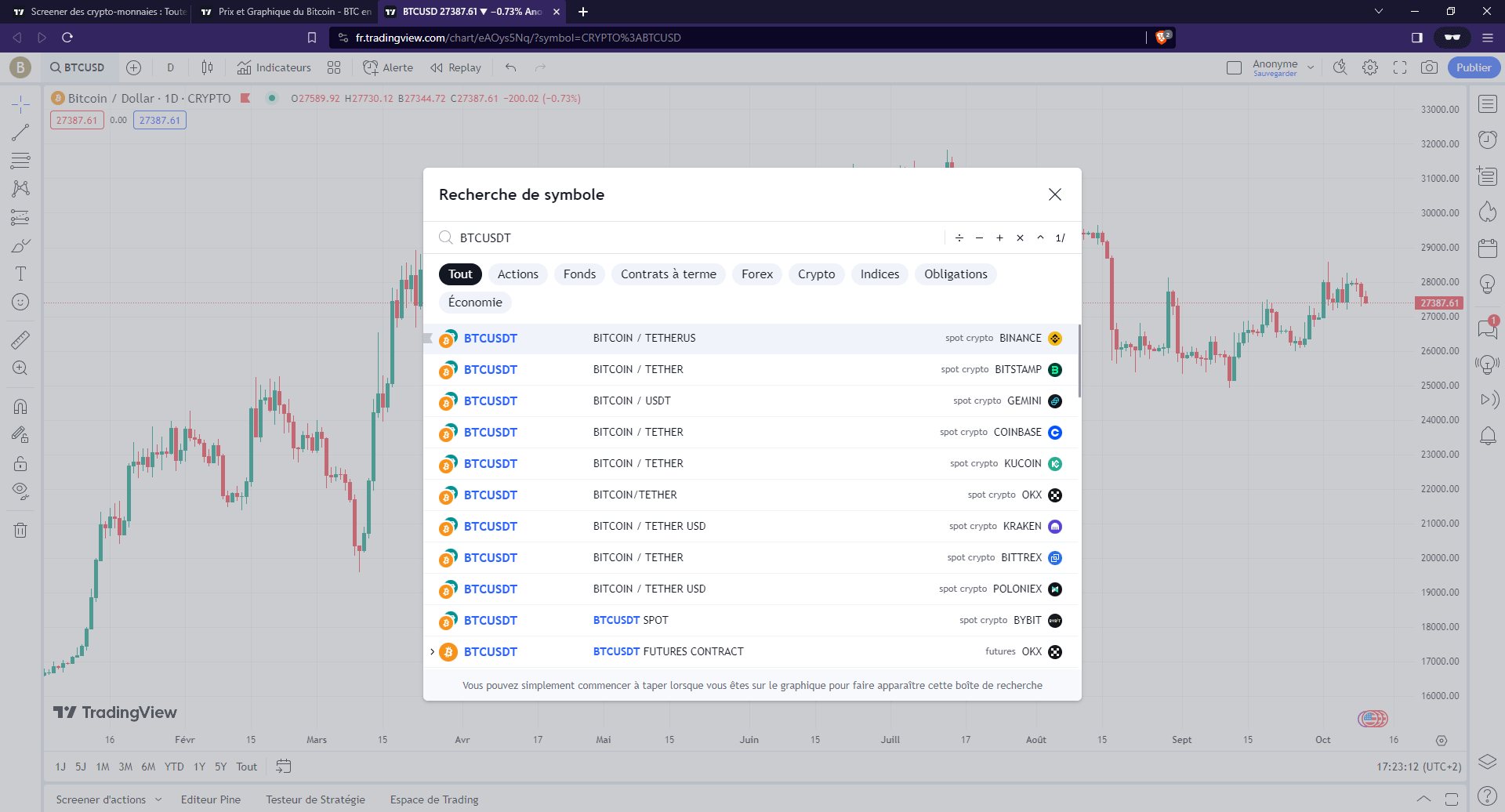The width and height of the screenshot is (1505, 812).
Task: Filter search results by Crypto
Action: pos(816,274)
